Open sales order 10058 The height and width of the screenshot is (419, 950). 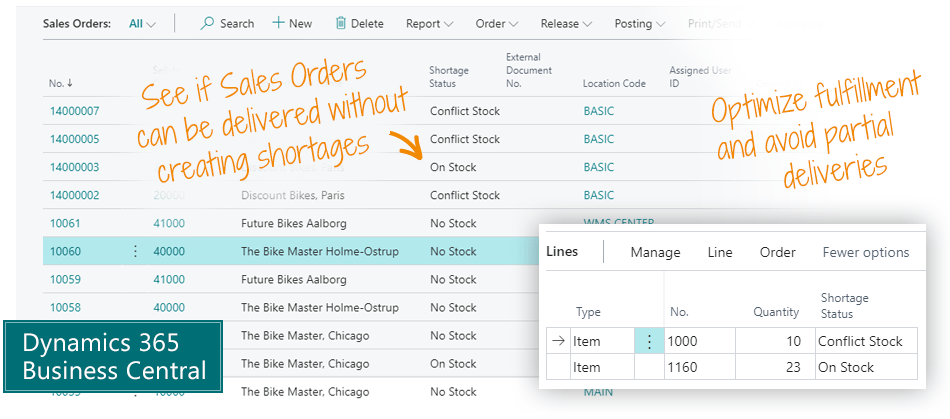65,308
